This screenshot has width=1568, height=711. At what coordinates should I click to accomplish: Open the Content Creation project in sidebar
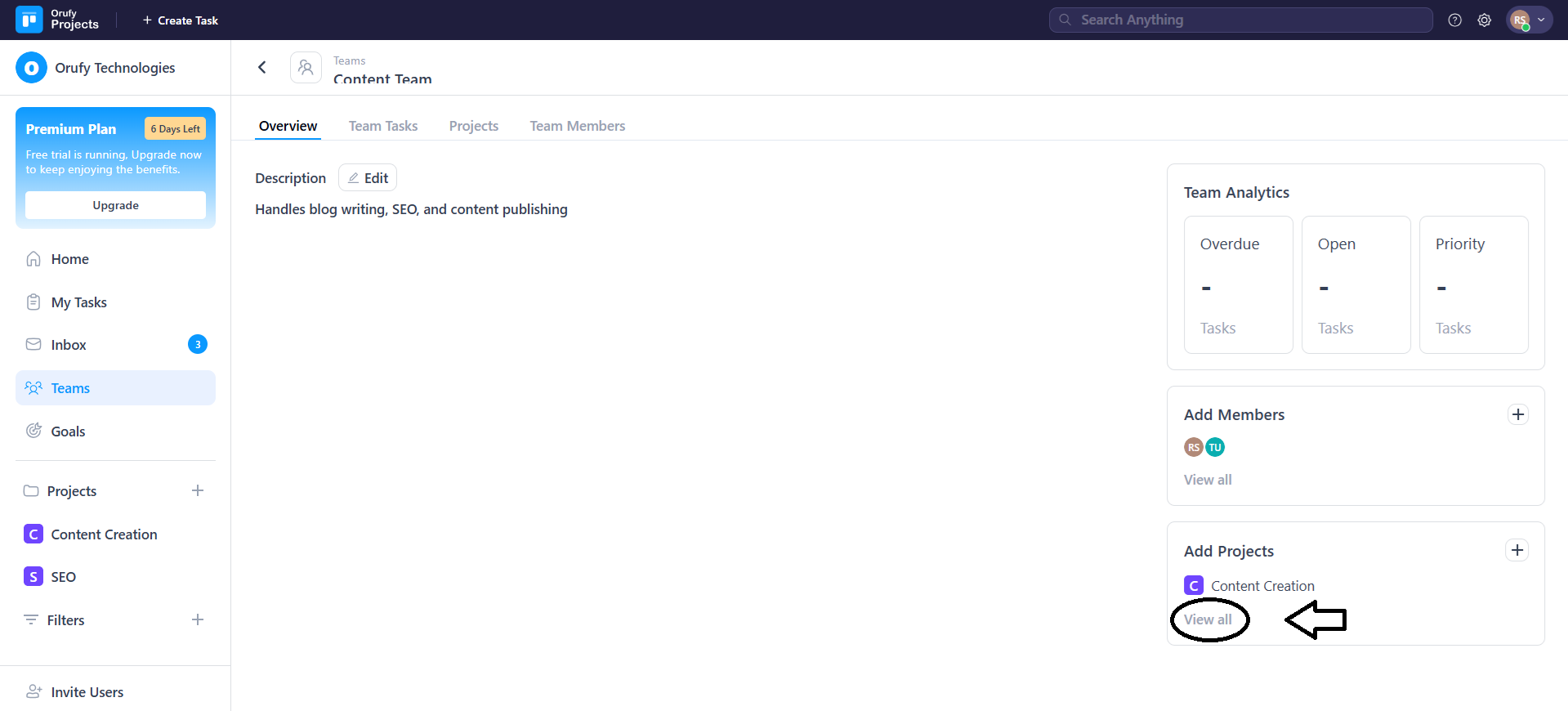coord(104,534)
